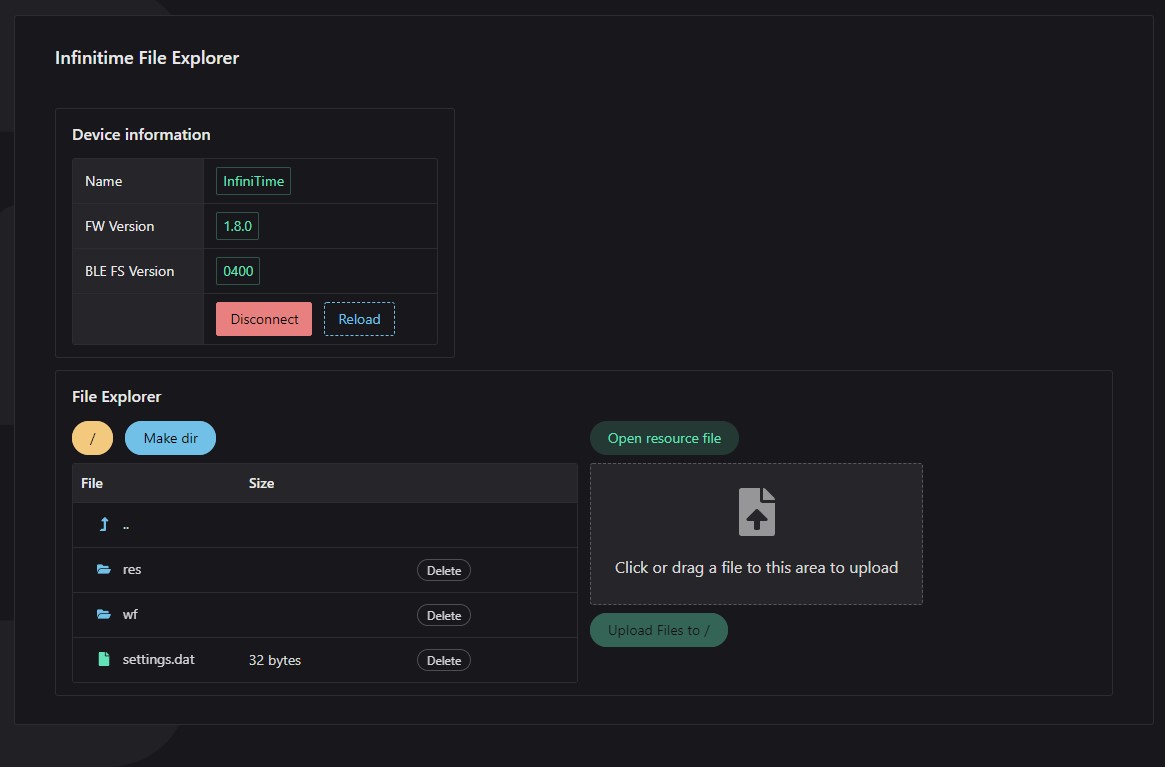Click the wf folder icon
The width and height of the screenshot is (1165, 767).
click(104, 615)
